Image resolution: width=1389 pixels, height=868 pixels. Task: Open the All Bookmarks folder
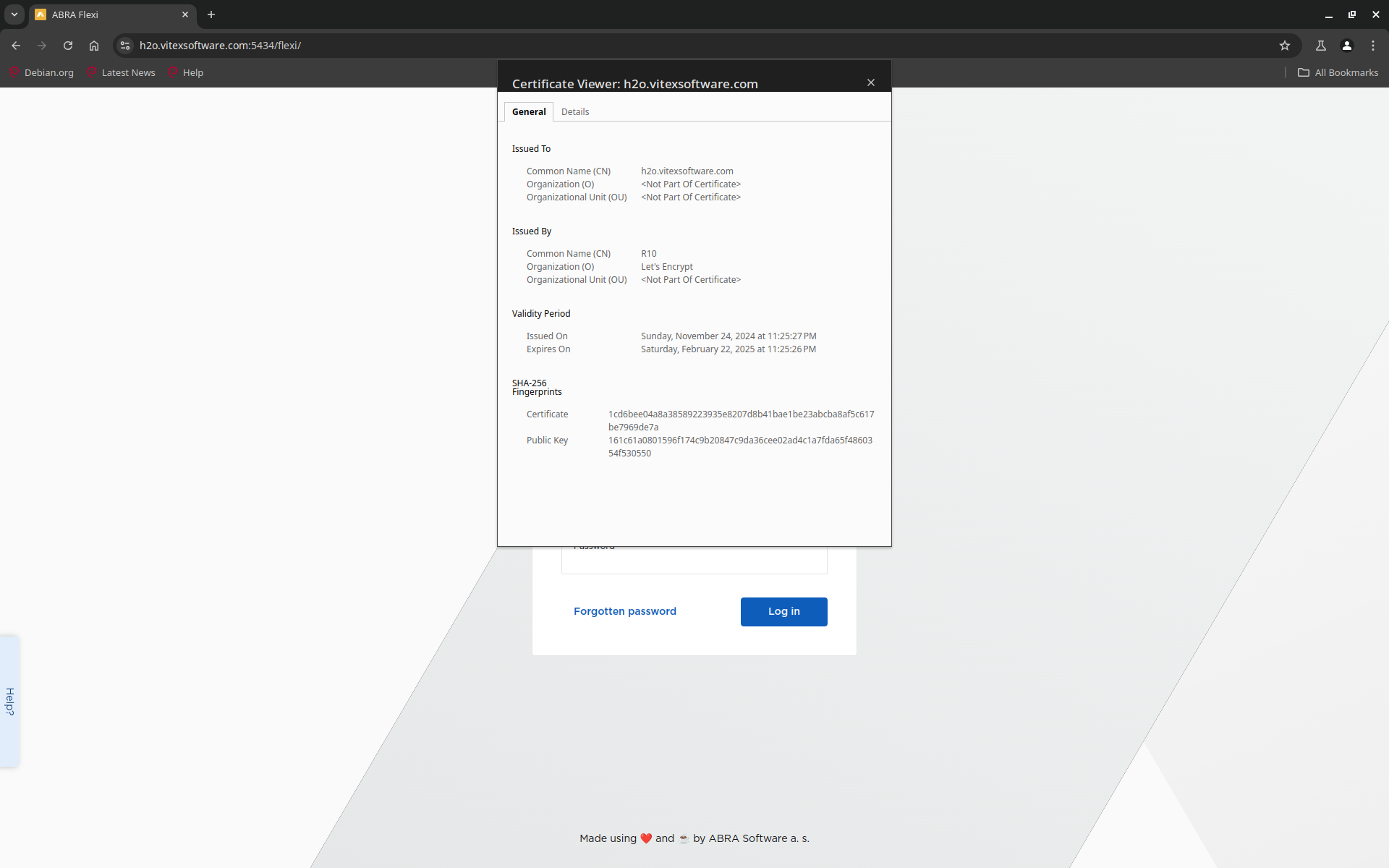coord(1338,72)
